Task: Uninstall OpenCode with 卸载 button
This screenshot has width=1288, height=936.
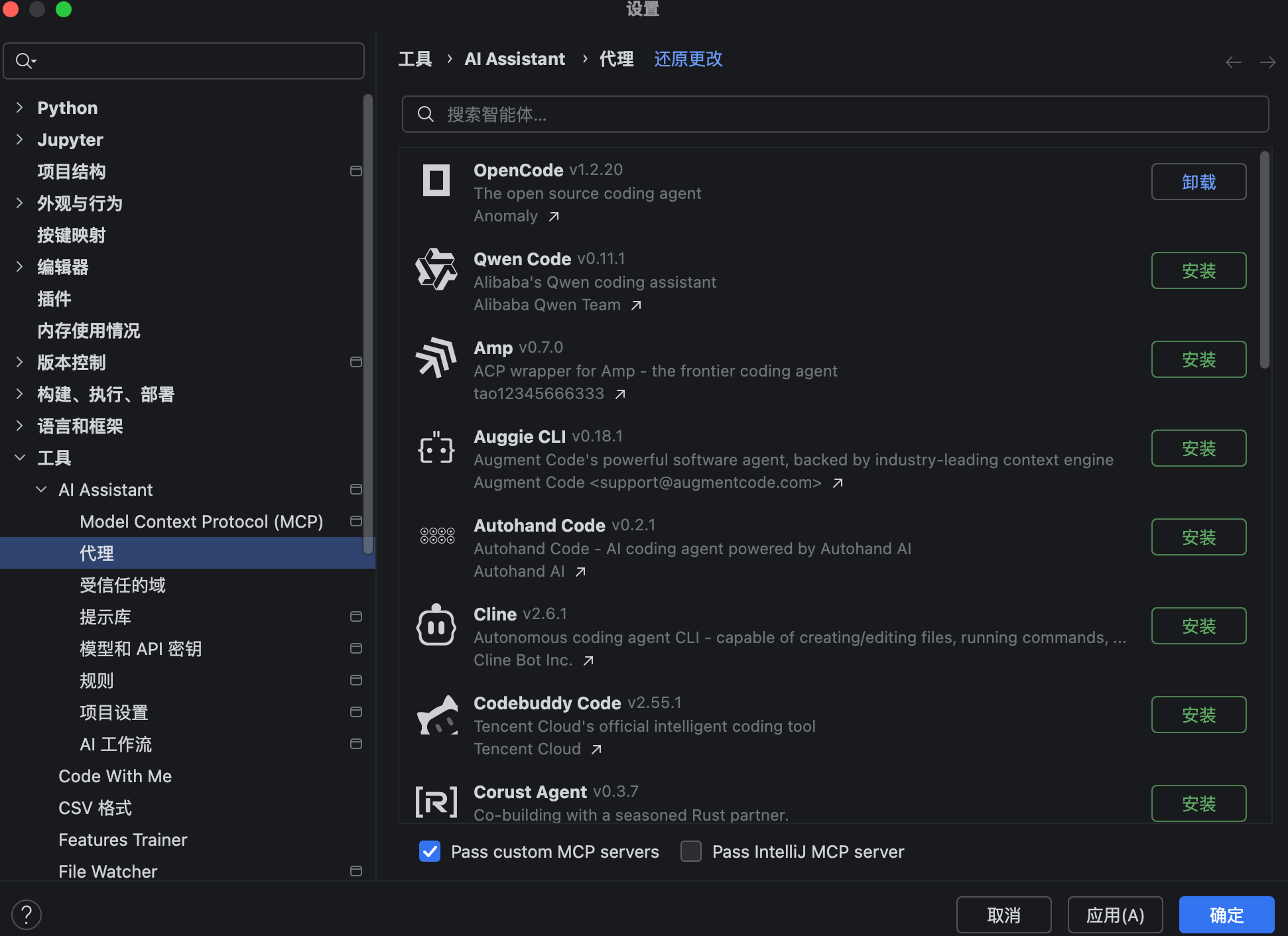Action: [1198, 182]
